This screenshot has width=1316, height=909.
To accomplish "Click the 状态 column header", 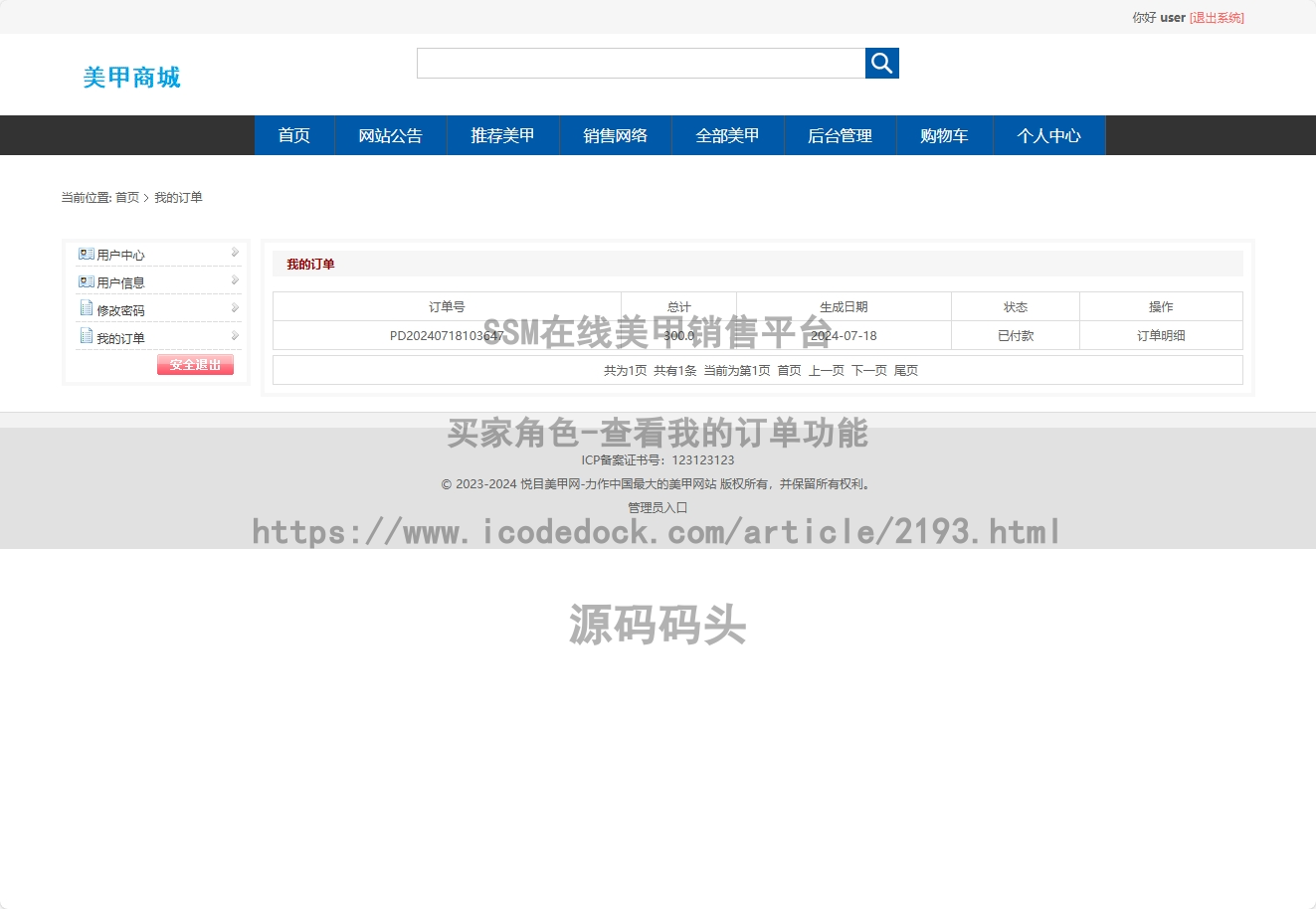I will point(1016,307).
